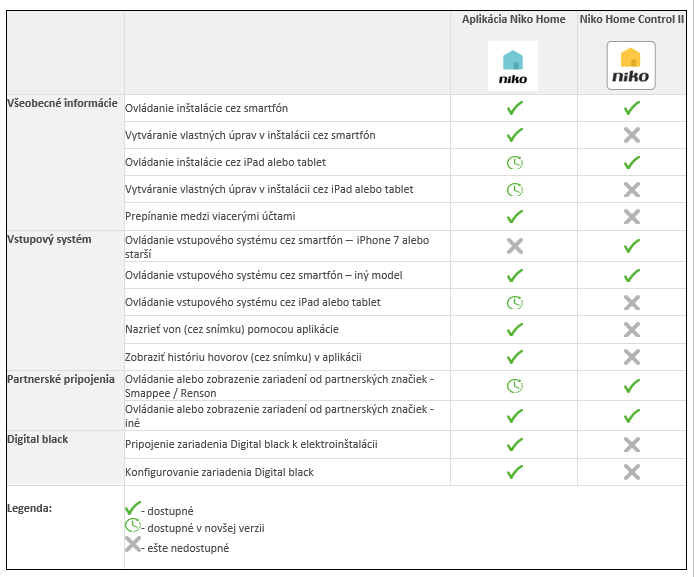This screenshot has width=694, height=577.
Task: Click the Prepínanie medzi viacerými účtami row text
Action: (210, 216)
